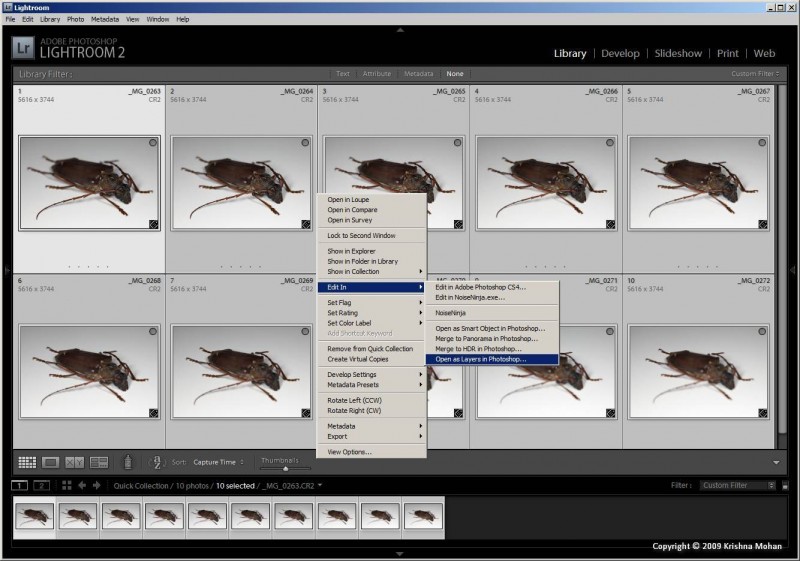Click metadata badge on _MG_0268 thumbnail
This screenshot has width=800, height=561.
[x=154, y=413]
